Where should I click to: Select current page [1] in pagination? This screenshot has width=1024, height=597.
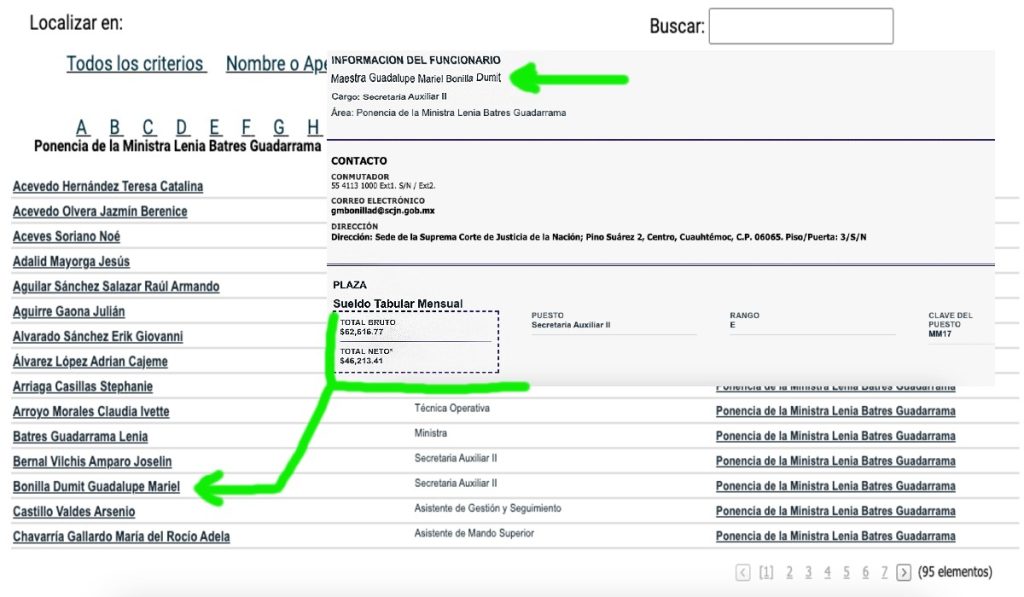[x=766, y=573]
